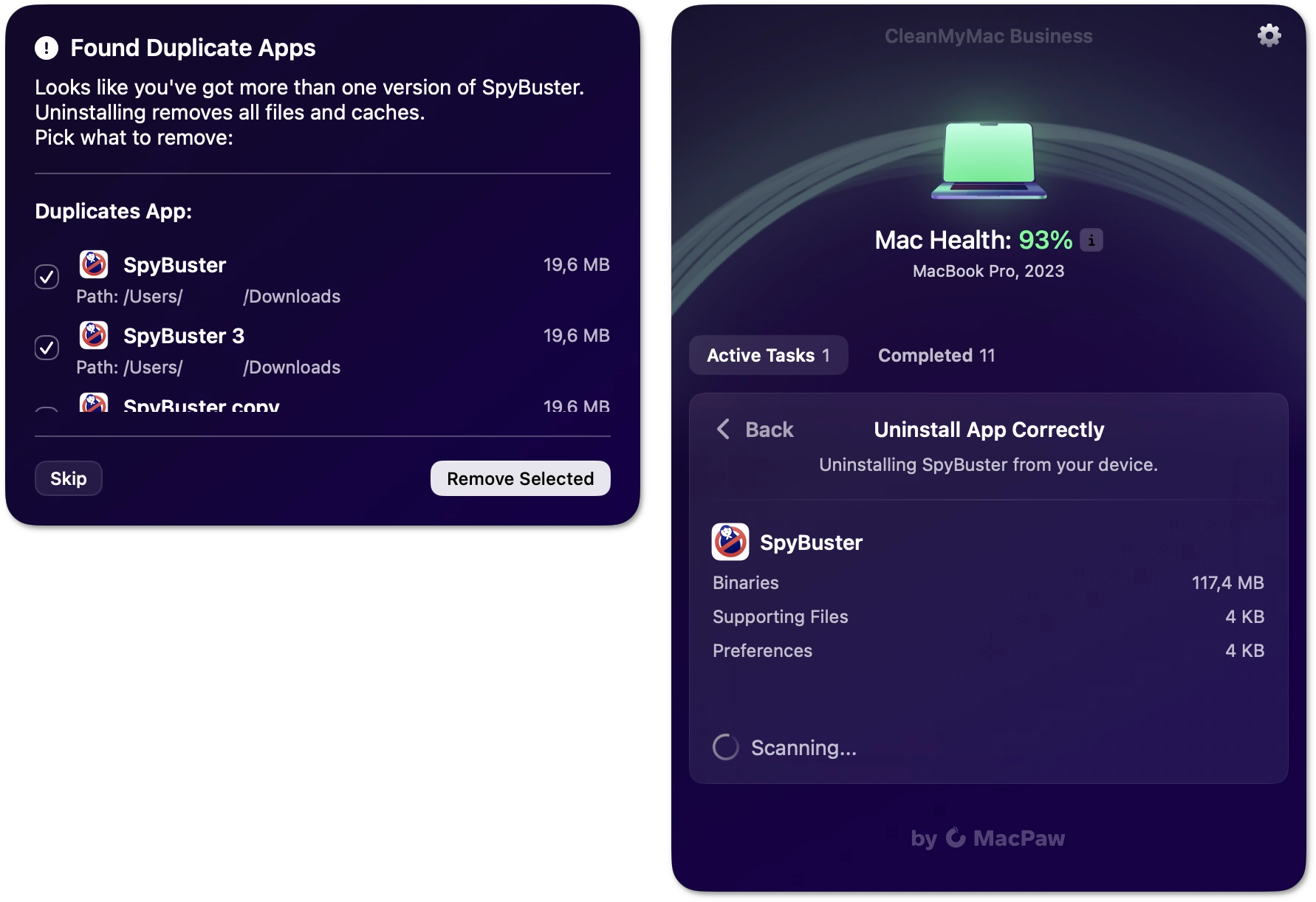
Task: Click the Preferences row label
Action: (x=762, y=651)
